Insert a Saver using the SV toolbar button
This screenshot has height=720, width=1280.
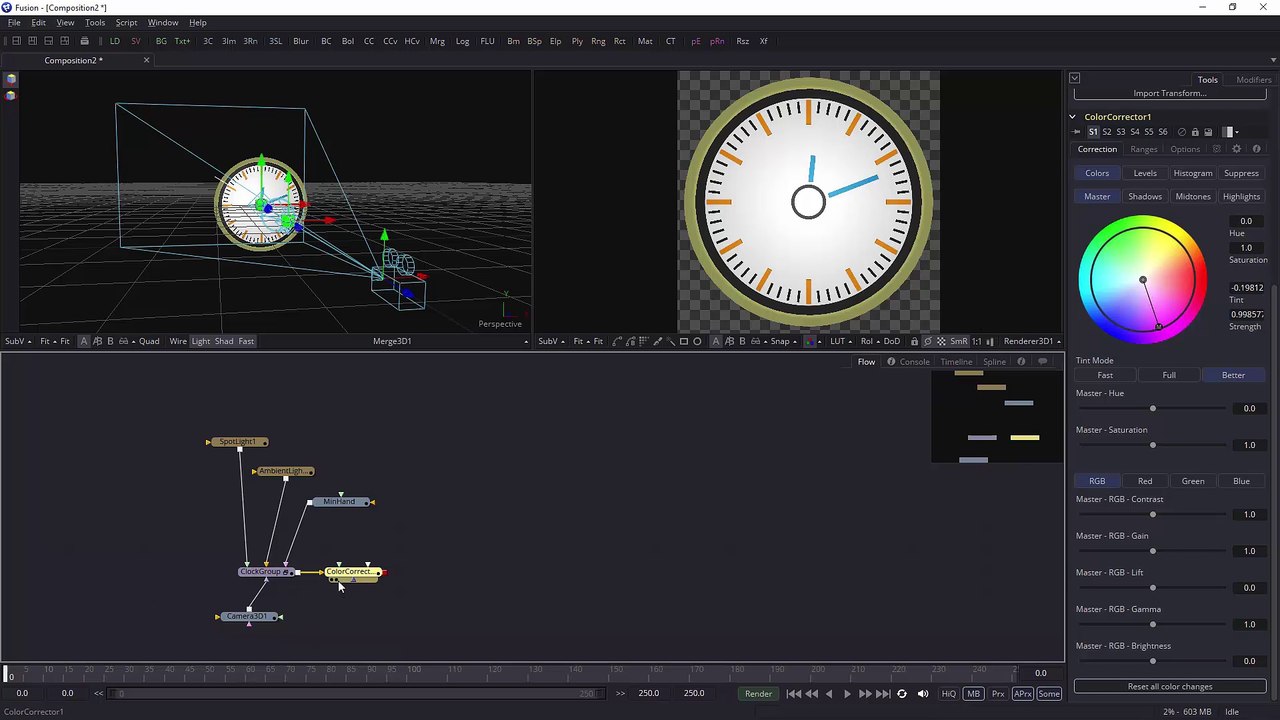pos(135,41)
